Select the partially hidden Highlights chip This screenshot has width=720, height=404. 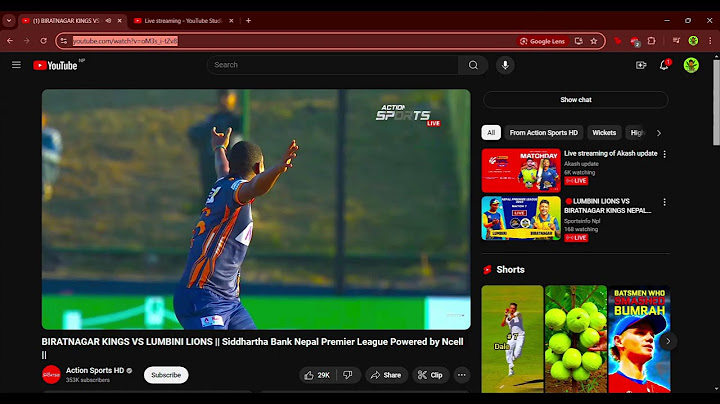637,133
